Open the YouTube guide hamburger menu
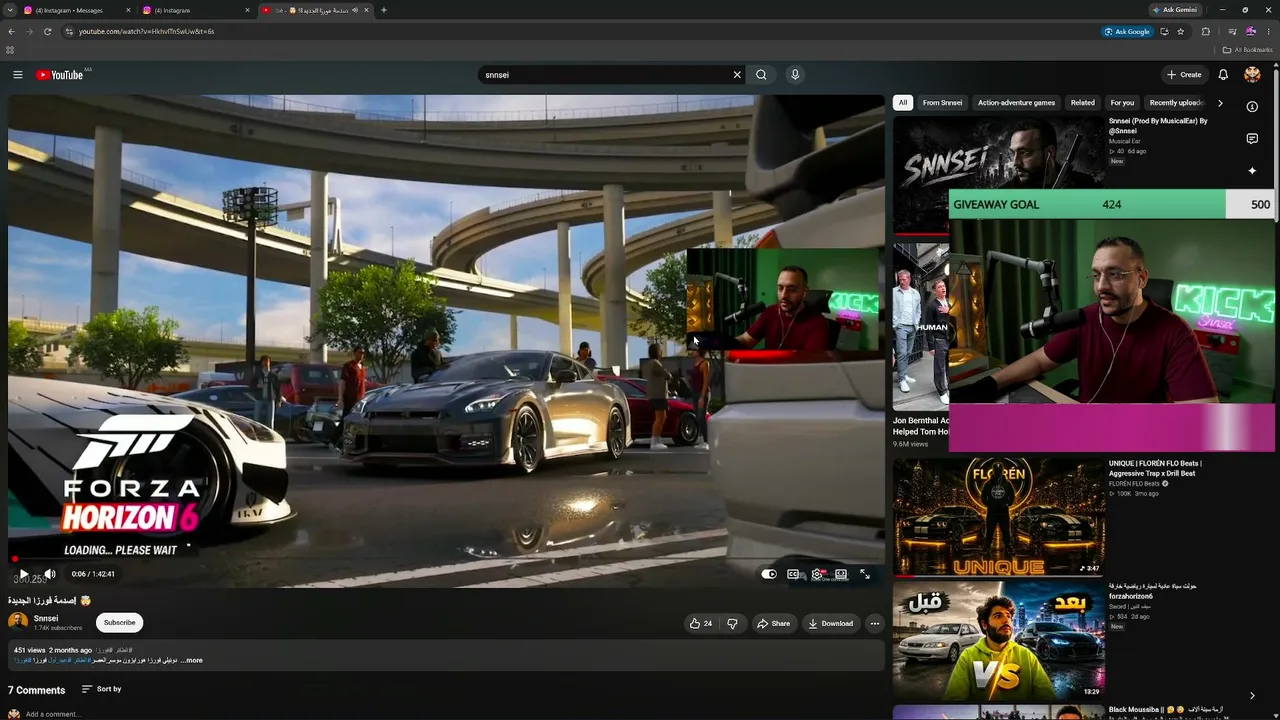This screenshot has width=1280, height=720. [x=17, y=75]
